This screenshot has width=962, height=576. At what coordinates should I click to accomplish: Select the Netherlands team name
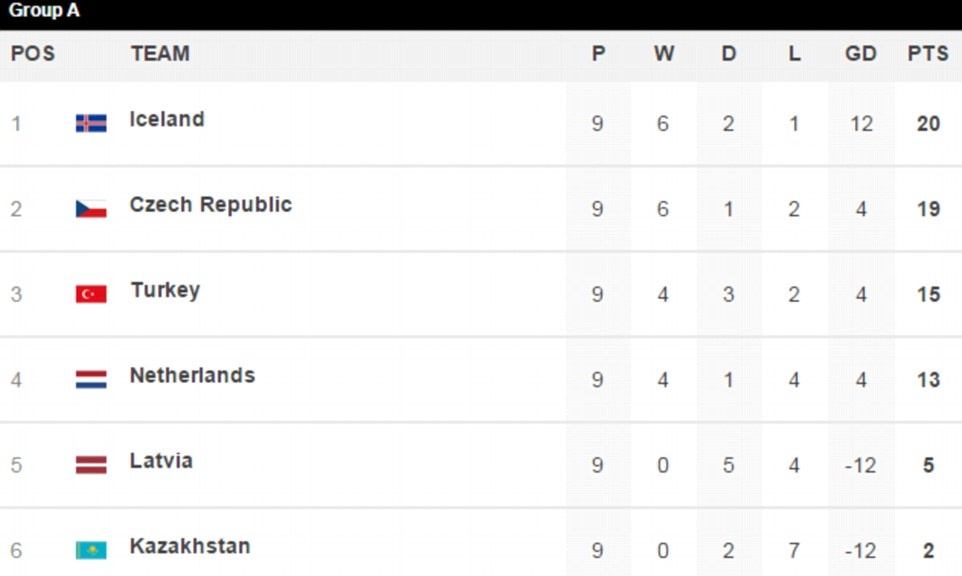[x=192, y=376]
